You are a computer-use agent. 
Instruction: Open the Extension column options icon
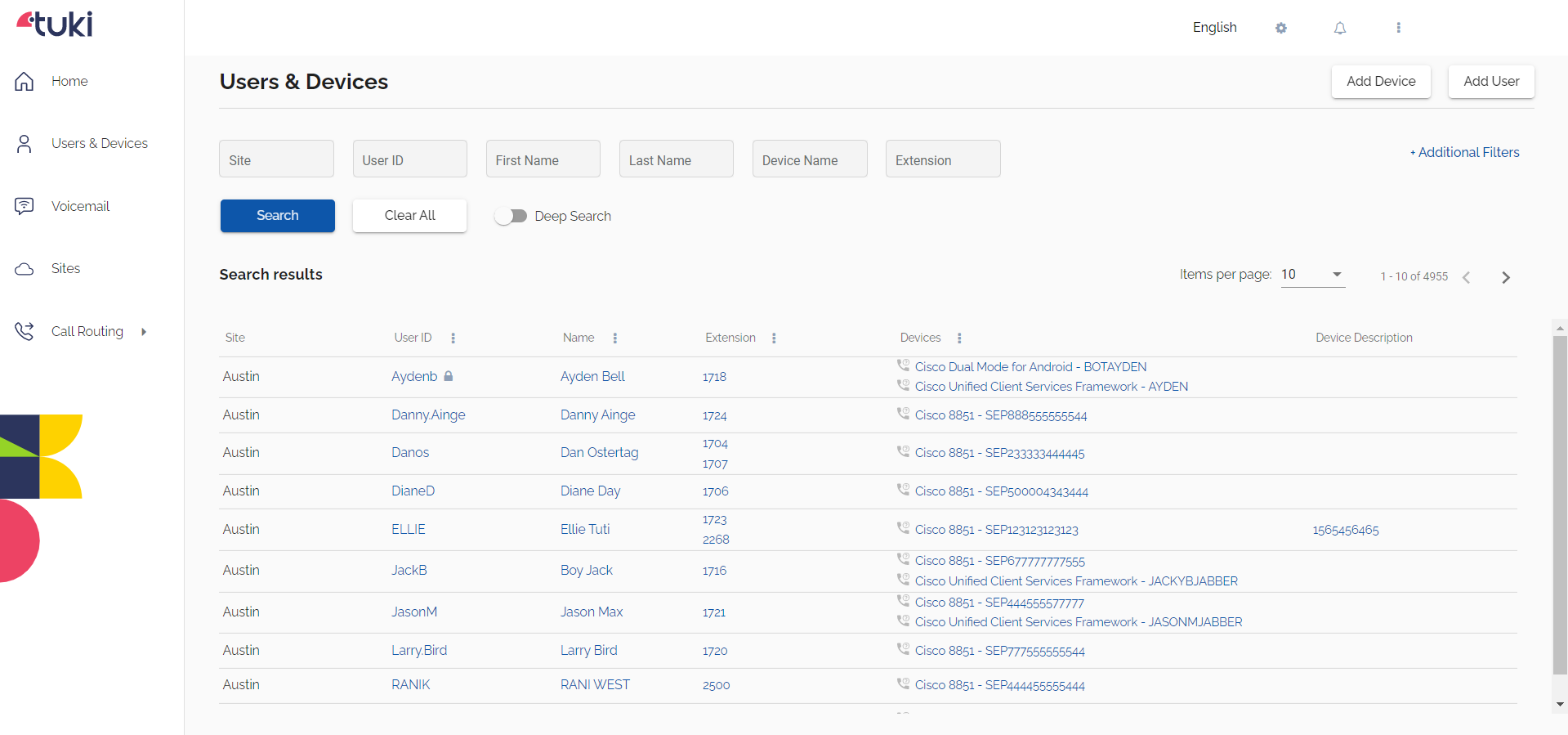774,338
